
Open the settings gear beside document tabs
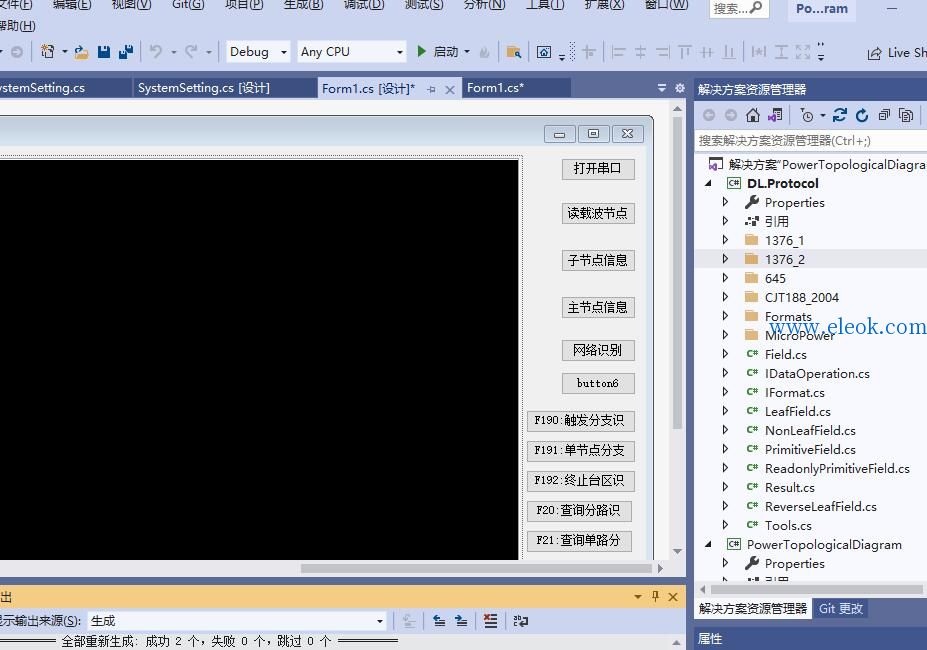pos(680,88)
